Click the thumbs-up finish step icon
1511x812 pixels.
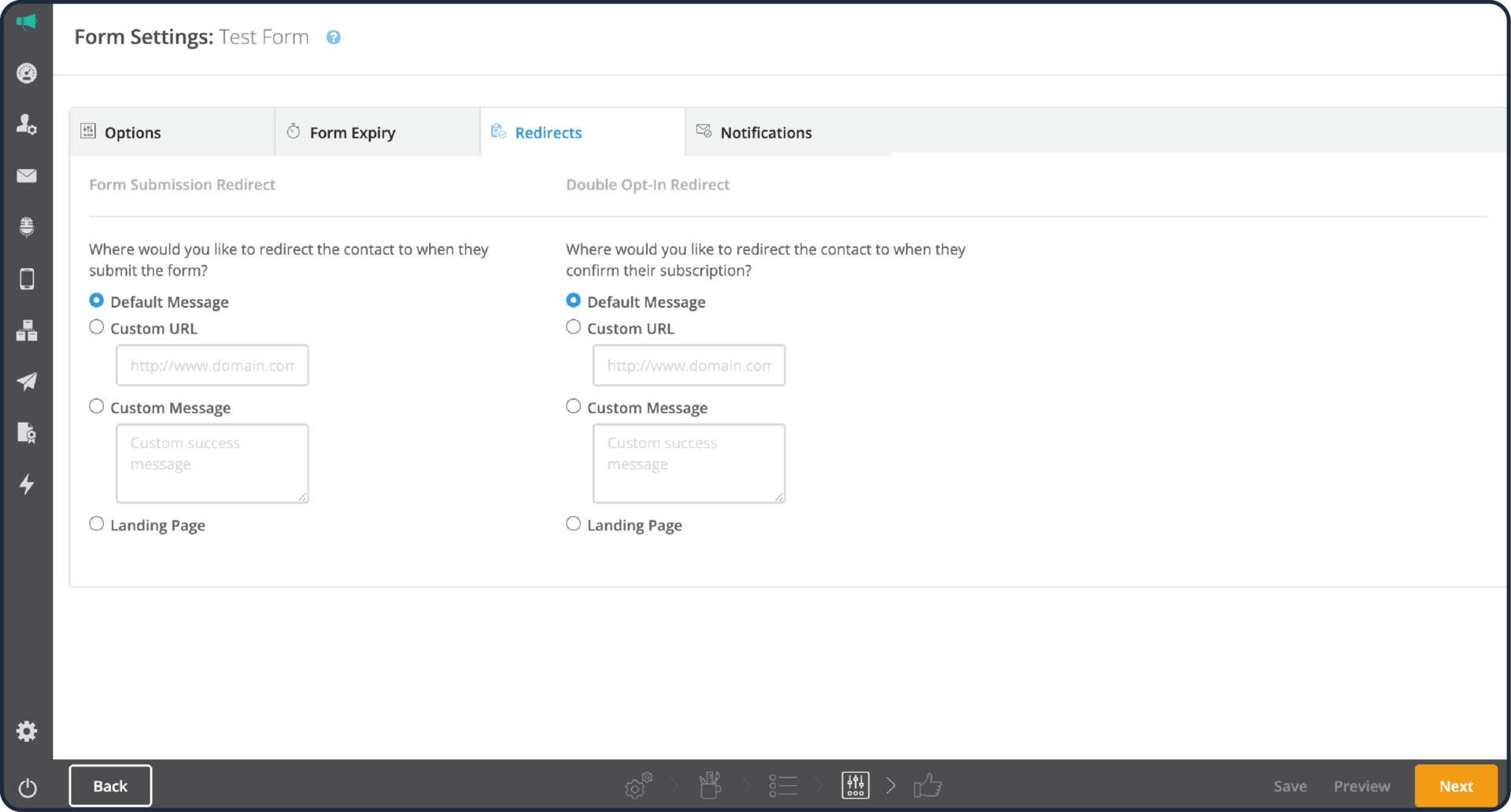click(928, 784)
